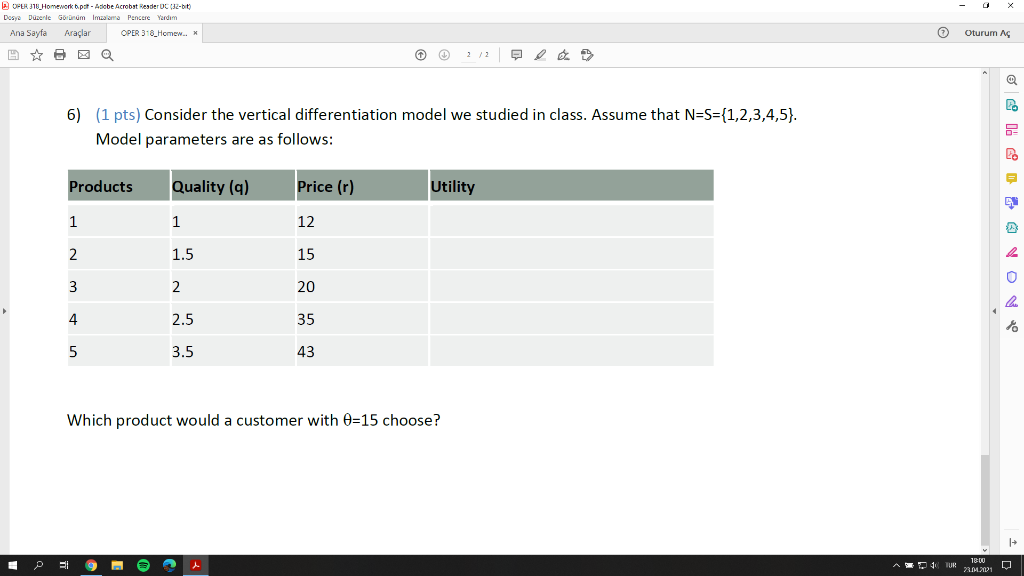Select the Export PDF tool in the sidebar
Screen dimensions: 1024x576
[x=1011, y=105]
